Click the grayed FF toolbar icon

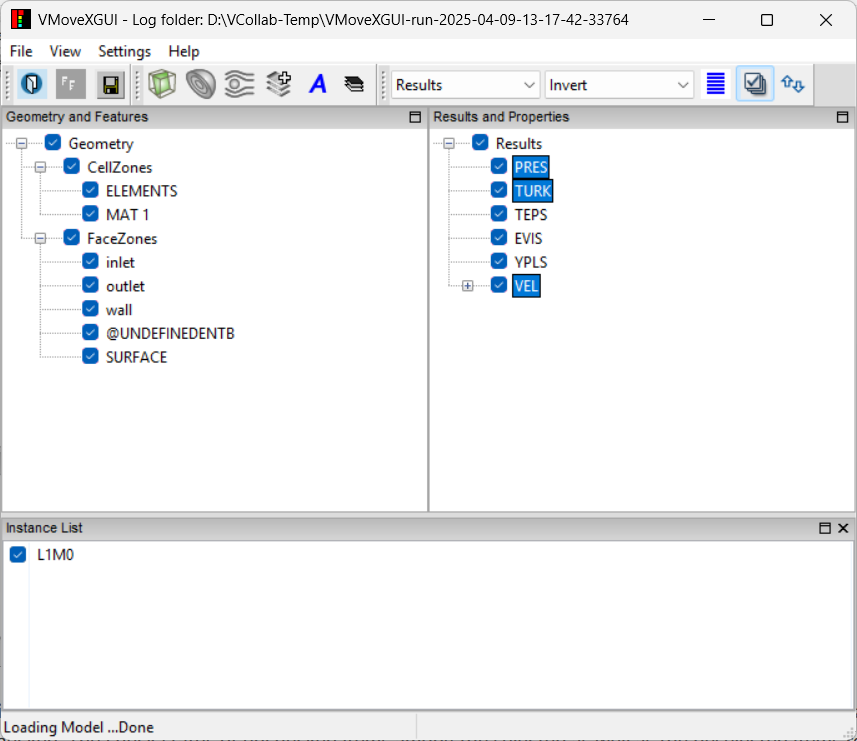[x=71, y=84]
